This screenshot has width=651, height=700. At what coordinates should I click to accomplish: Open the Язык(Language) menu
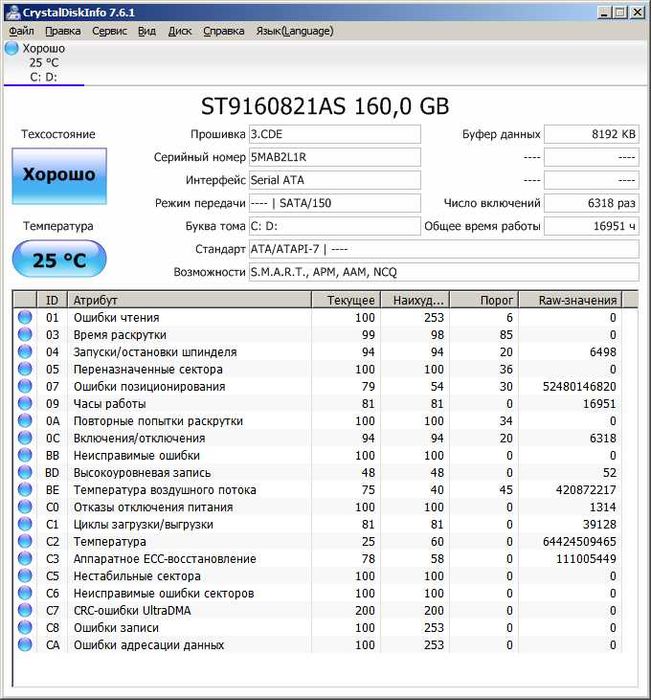[x=295, y=31]
